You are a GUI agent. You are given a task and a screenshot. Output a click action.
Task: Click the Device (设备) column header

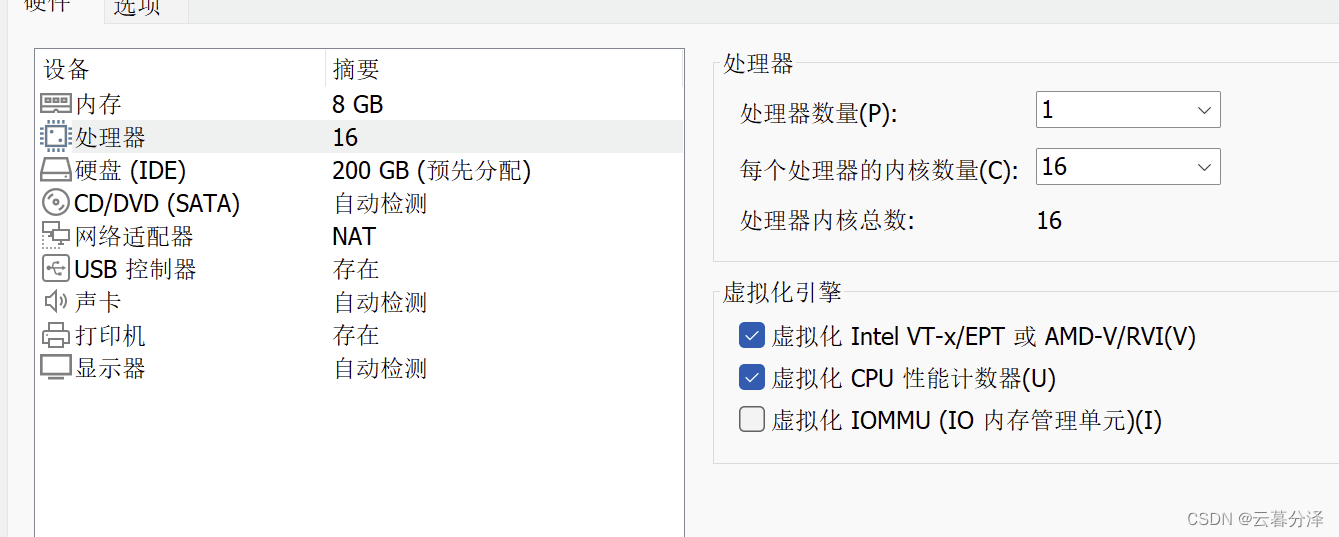[x=67, y=69]
